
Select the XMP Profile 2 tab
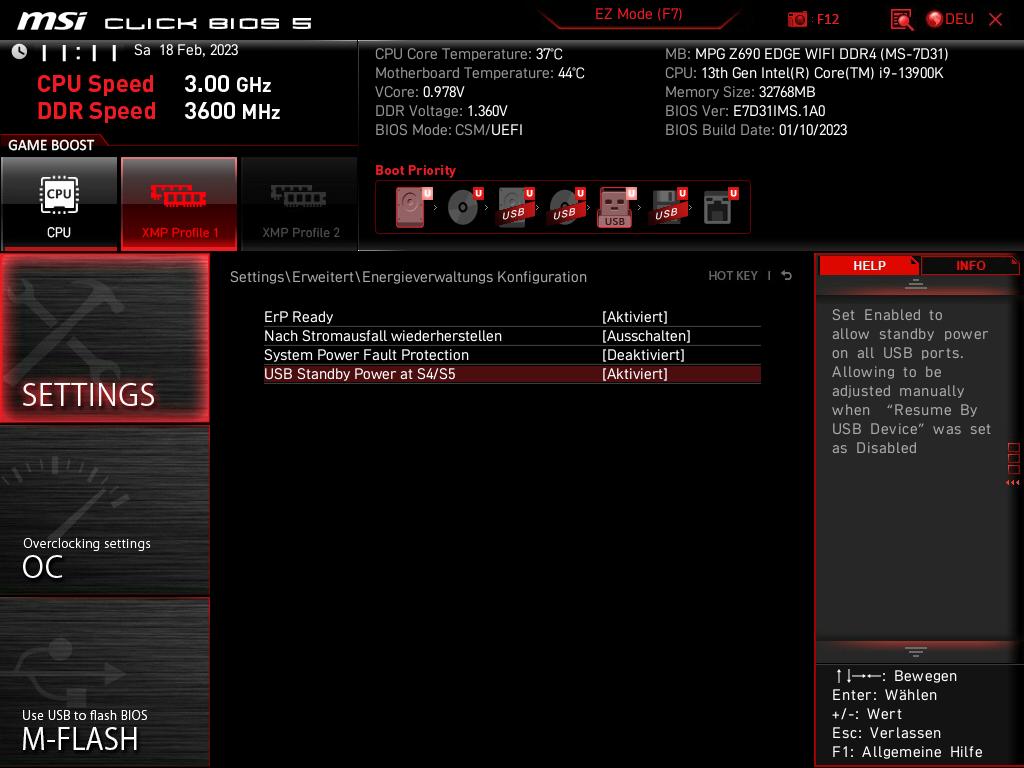click(x=299, y=204)
